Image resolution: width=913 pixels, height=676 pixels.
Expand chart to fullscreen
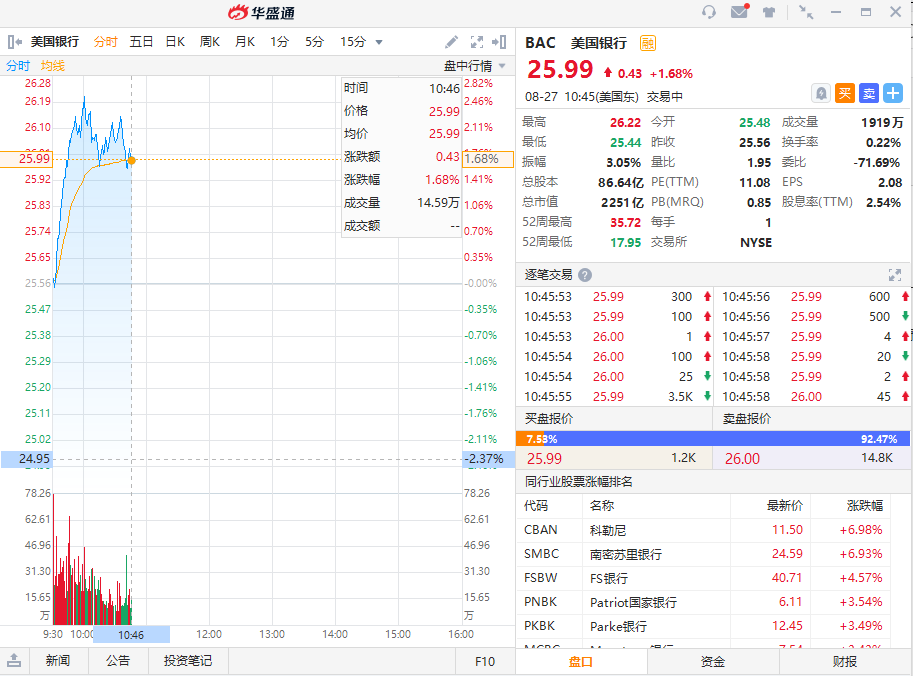(477, 42)
